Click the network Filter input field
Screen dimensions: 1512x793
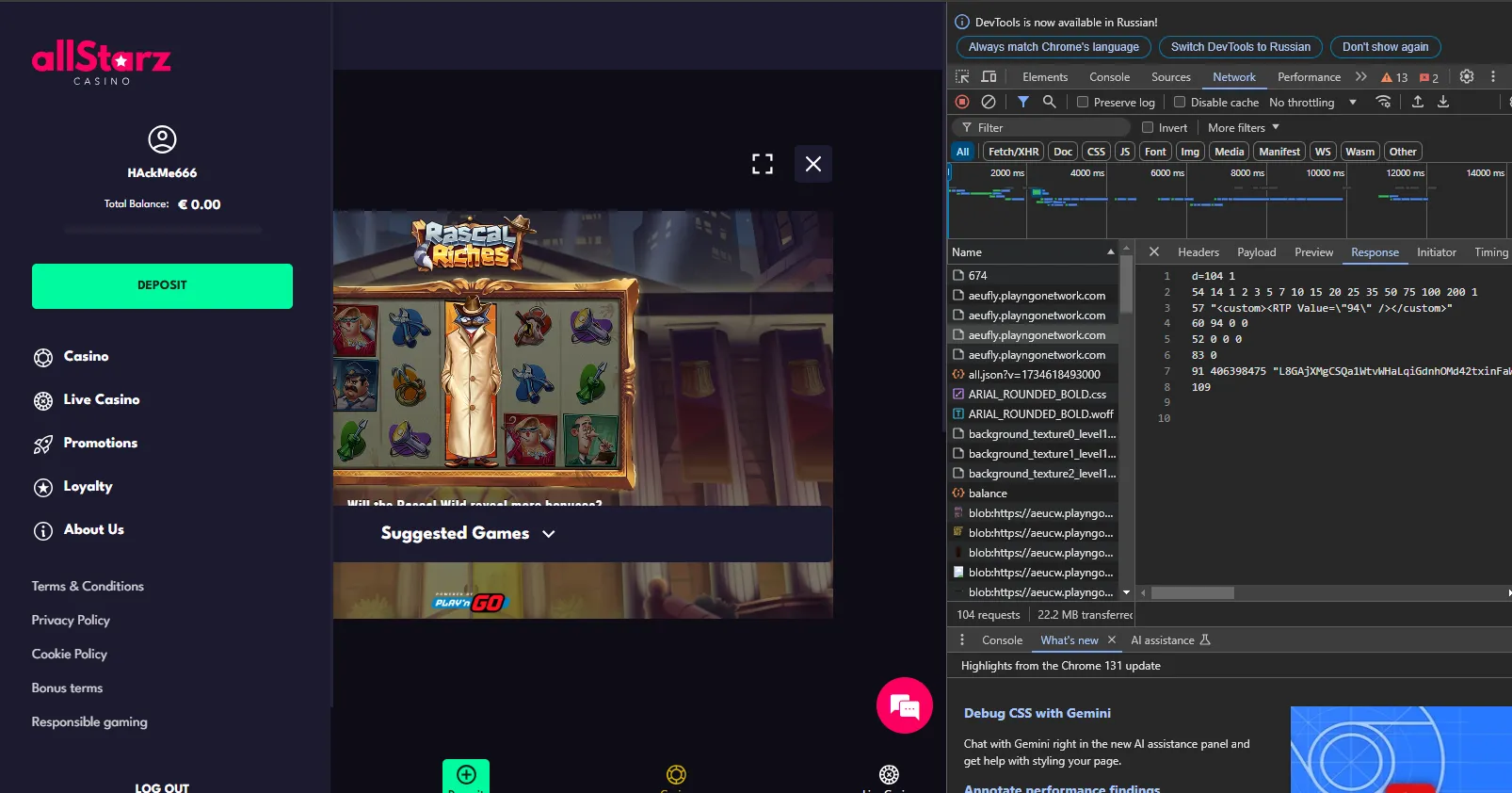1043,128
